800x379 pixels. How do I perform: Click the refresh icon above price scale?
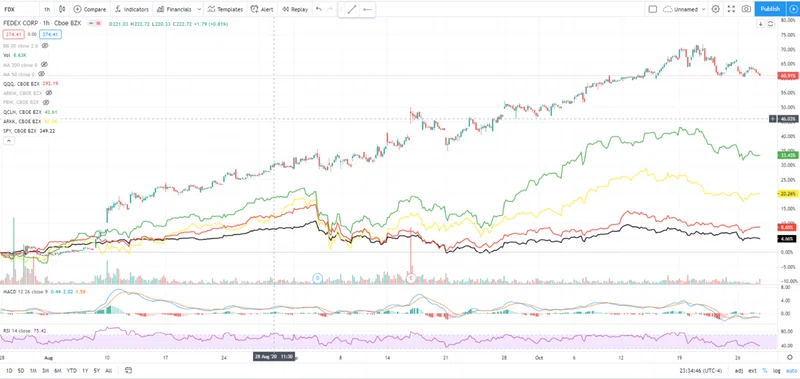coord(770,24)
